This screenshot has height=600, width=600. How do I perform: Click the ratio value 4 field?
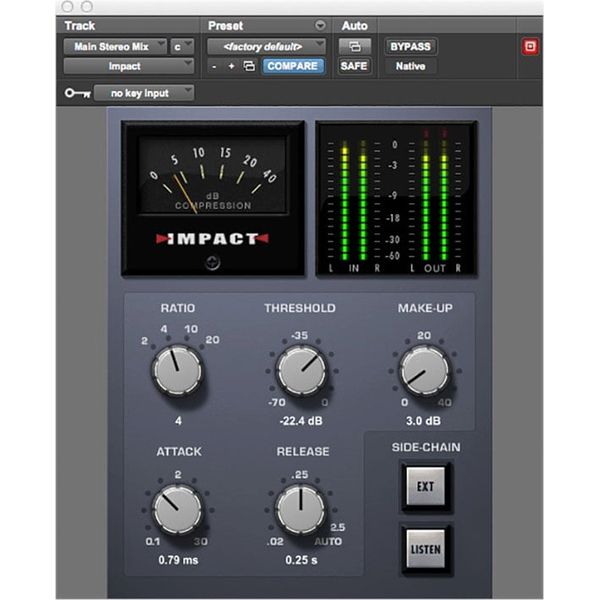point(178,421)
